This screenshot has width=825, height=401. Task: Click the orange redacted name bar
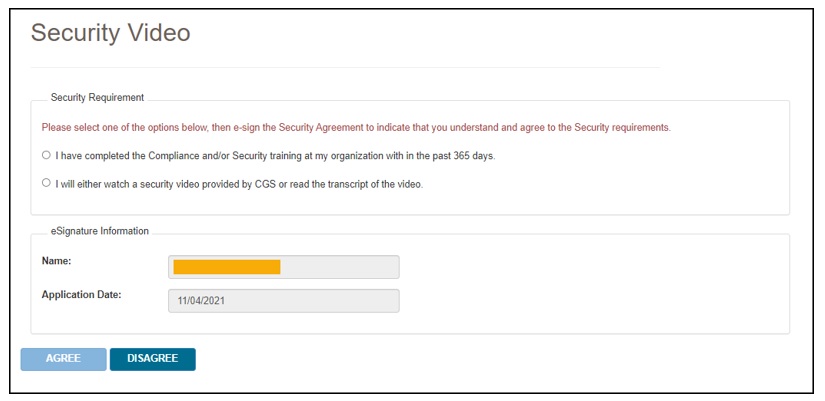click(227, 267)
